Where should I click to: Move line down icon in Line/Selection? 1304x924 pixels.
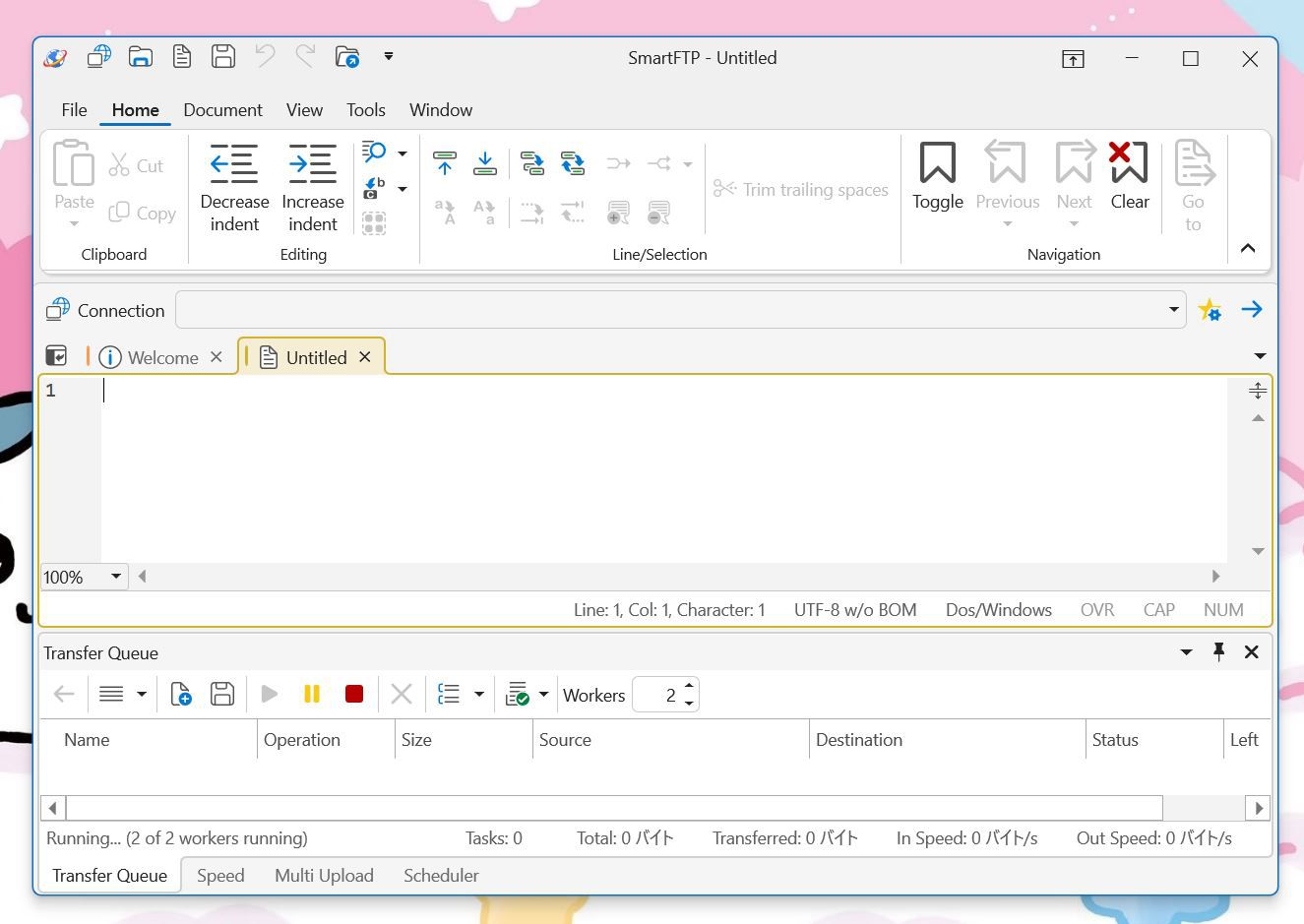(485, 163)
